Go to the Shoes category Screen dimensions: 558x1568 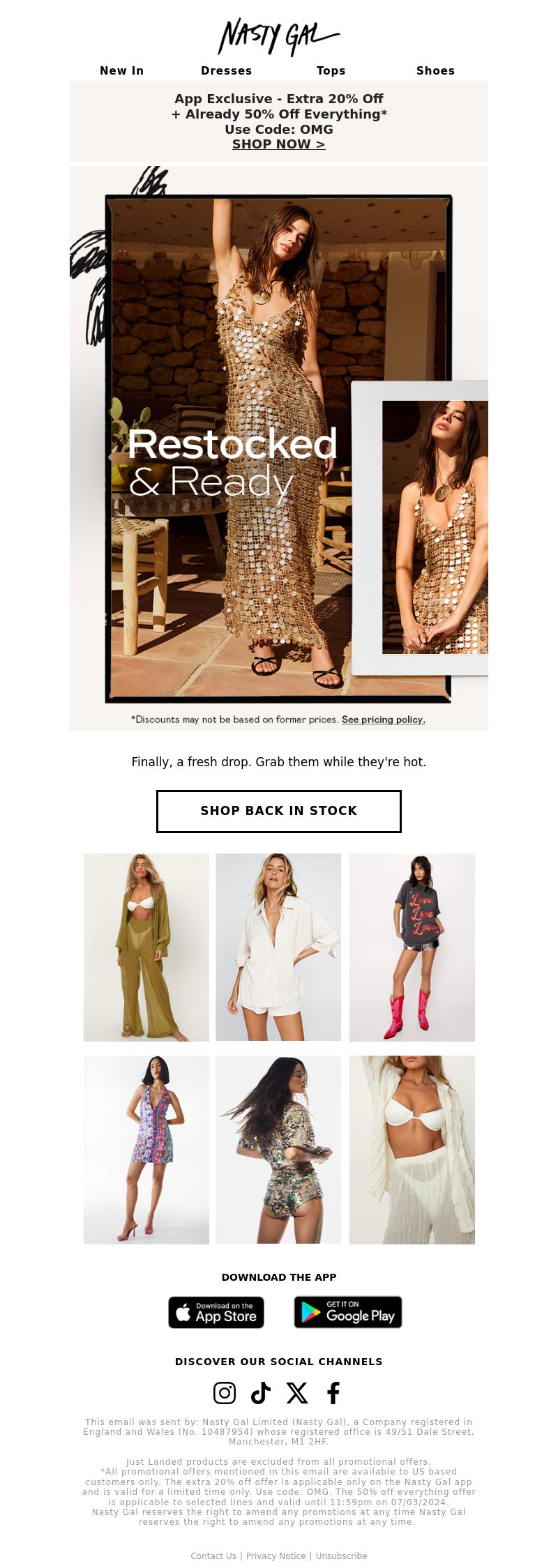point(436,70)
